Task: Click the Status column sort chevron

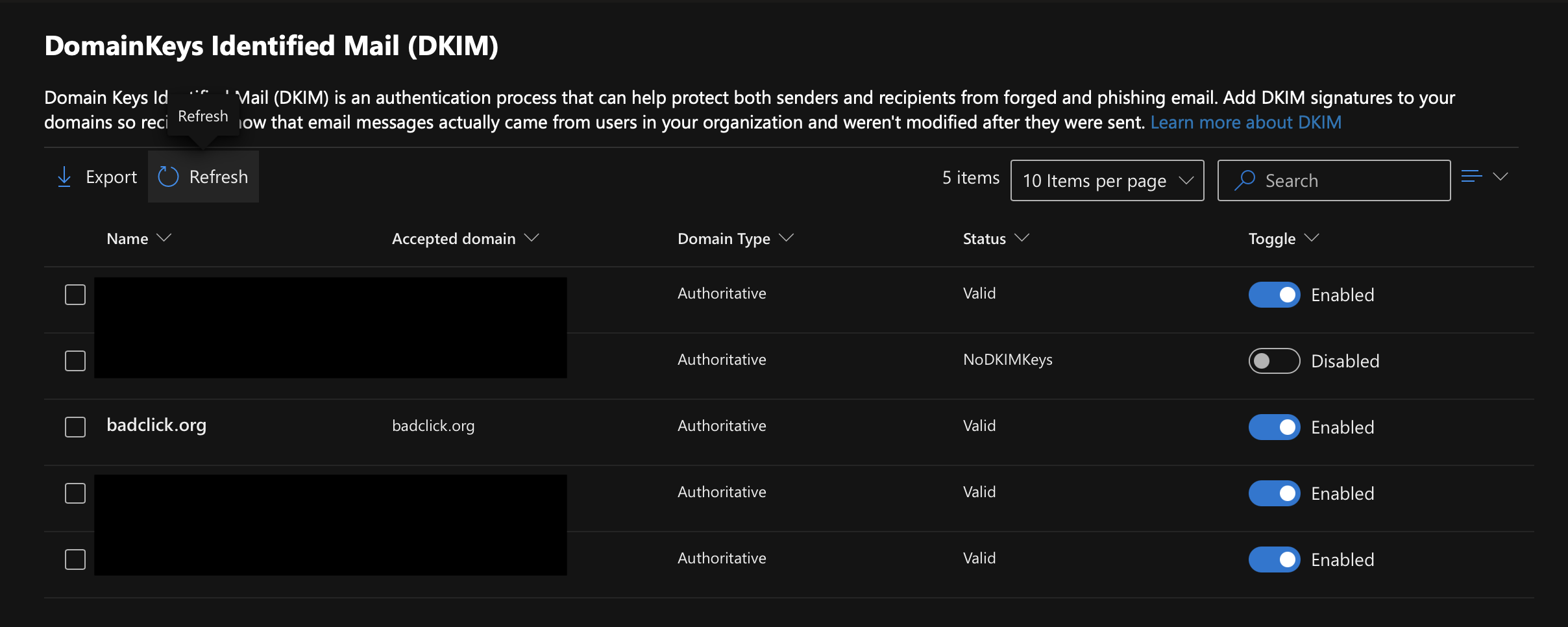Action: coord(1022,238)
